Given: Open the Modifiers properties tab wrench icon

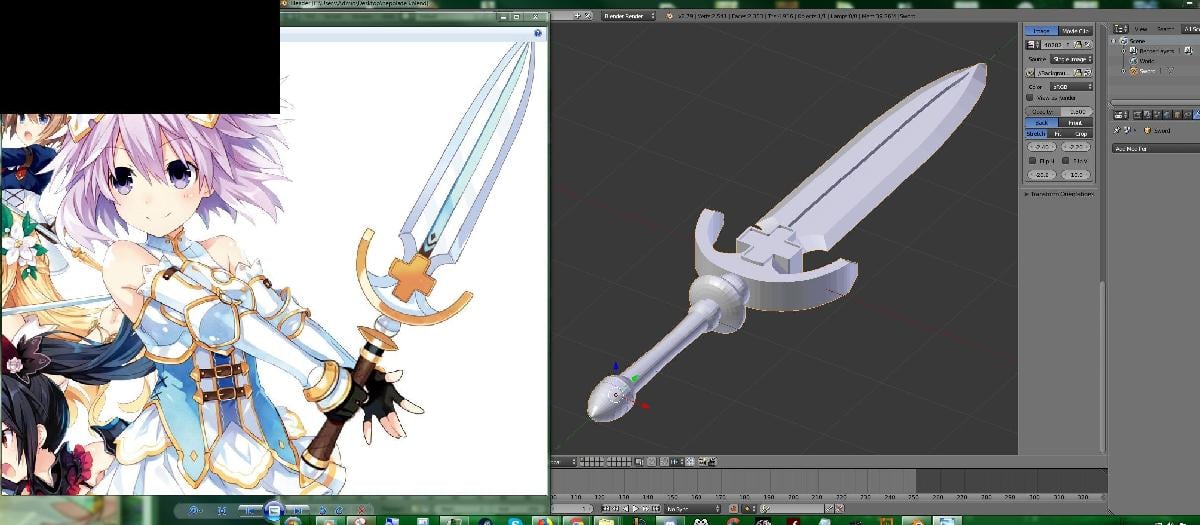Looking at the screenshot, I should (1196, 114).
